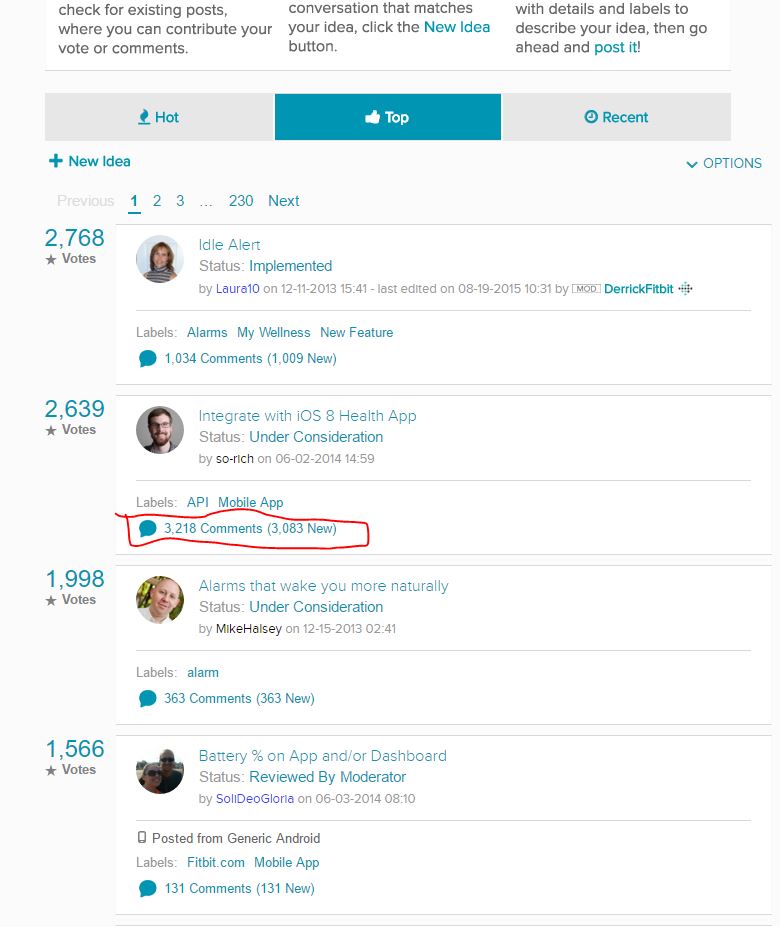Image resolution: width=780 pixels, height=927 pixels.
Task: Click the plus icon for New Idea
Action: pos(56,161)
